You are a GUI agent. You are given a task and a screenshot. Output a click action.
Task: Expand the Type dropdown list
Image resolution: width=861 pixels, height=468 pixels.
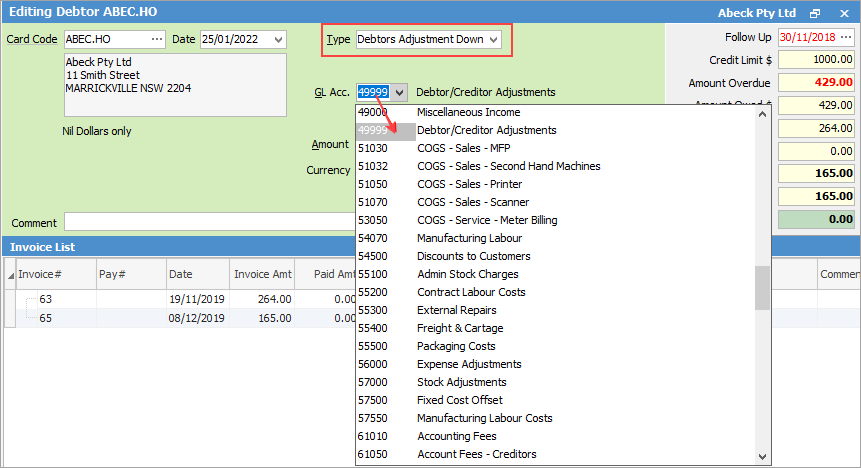[493, 39]
